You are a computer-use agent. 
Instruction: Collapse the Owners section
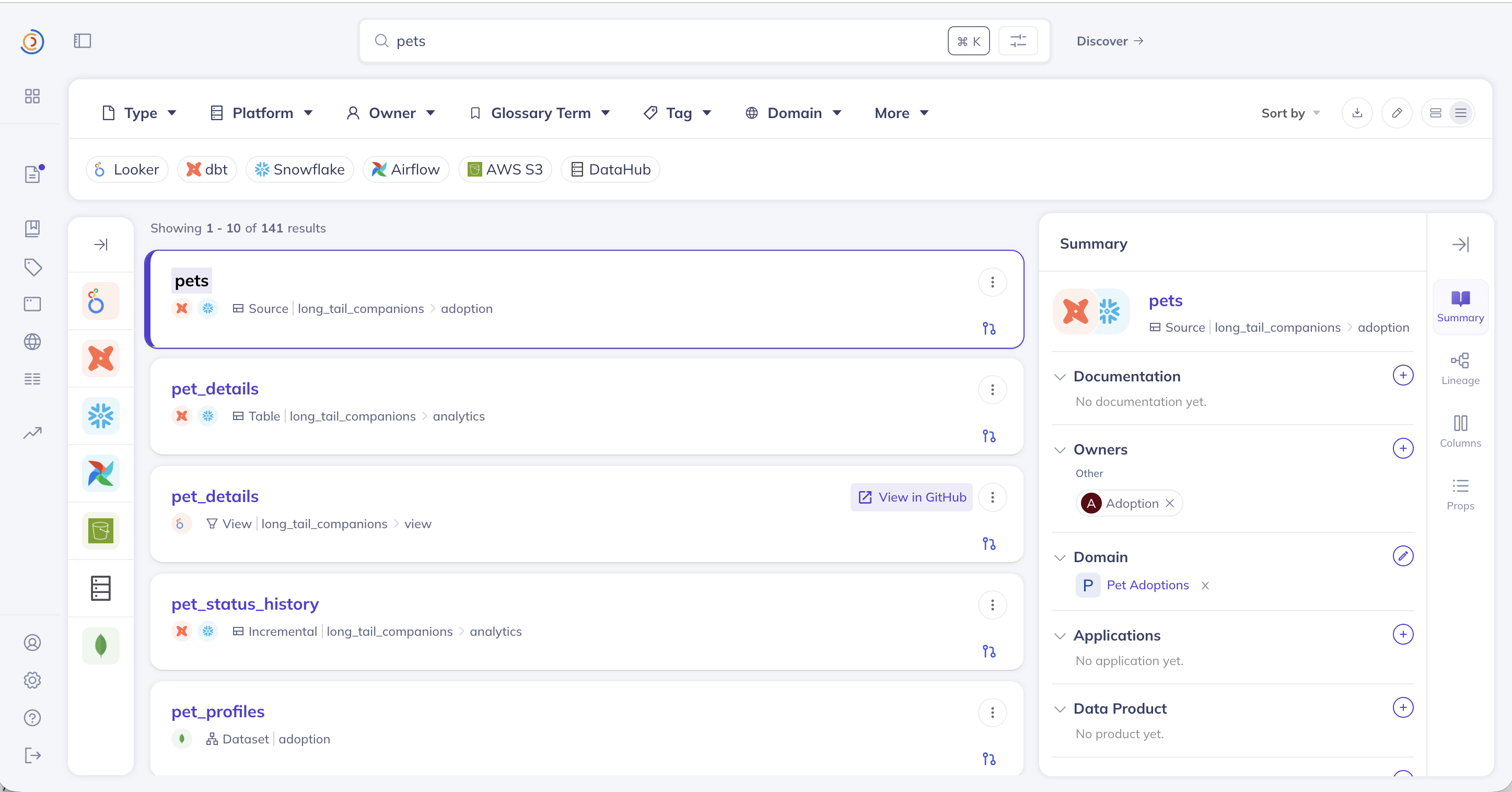click(x=1060, y=450)
